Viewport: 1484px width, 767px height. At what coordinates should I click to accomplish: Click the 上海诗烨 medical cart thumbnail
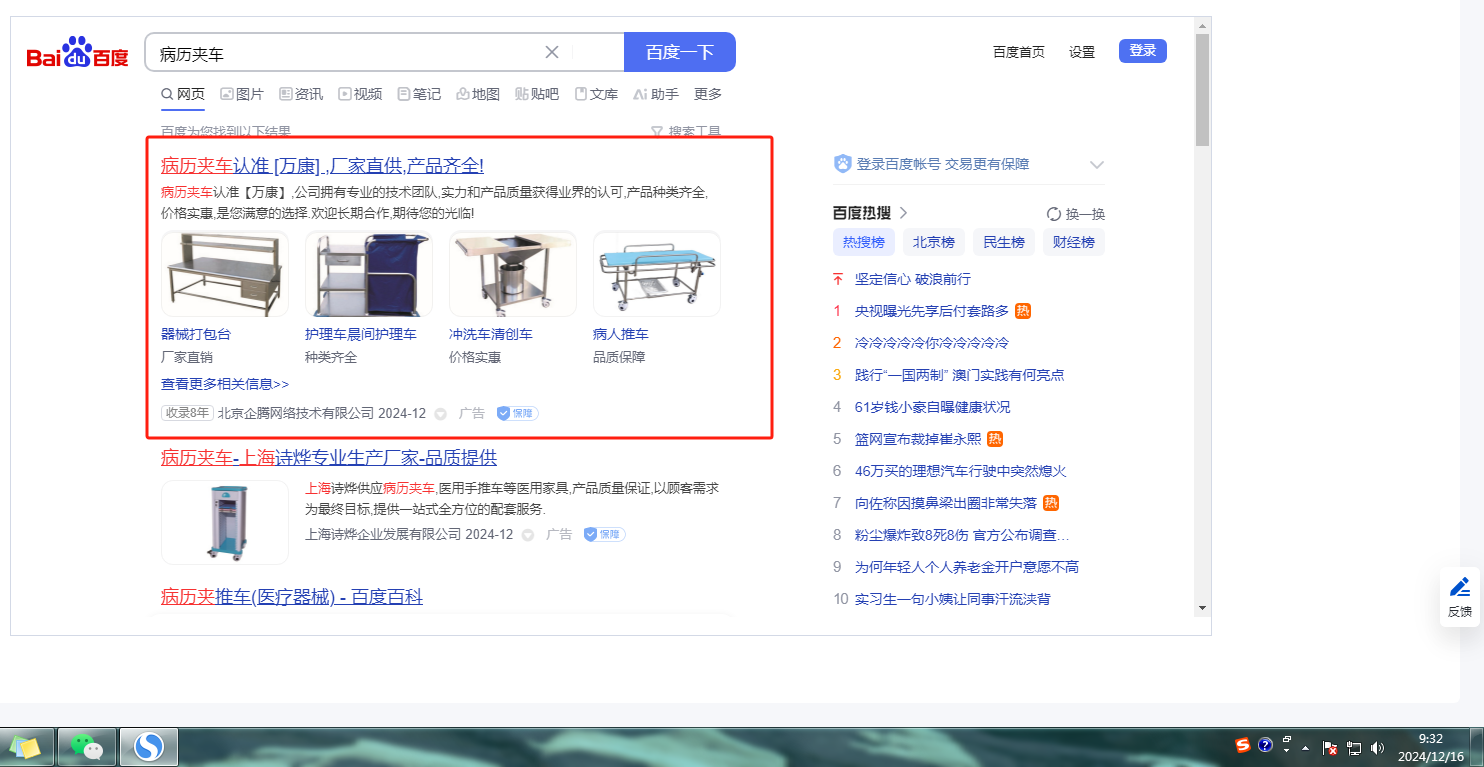tap(225, 522)
